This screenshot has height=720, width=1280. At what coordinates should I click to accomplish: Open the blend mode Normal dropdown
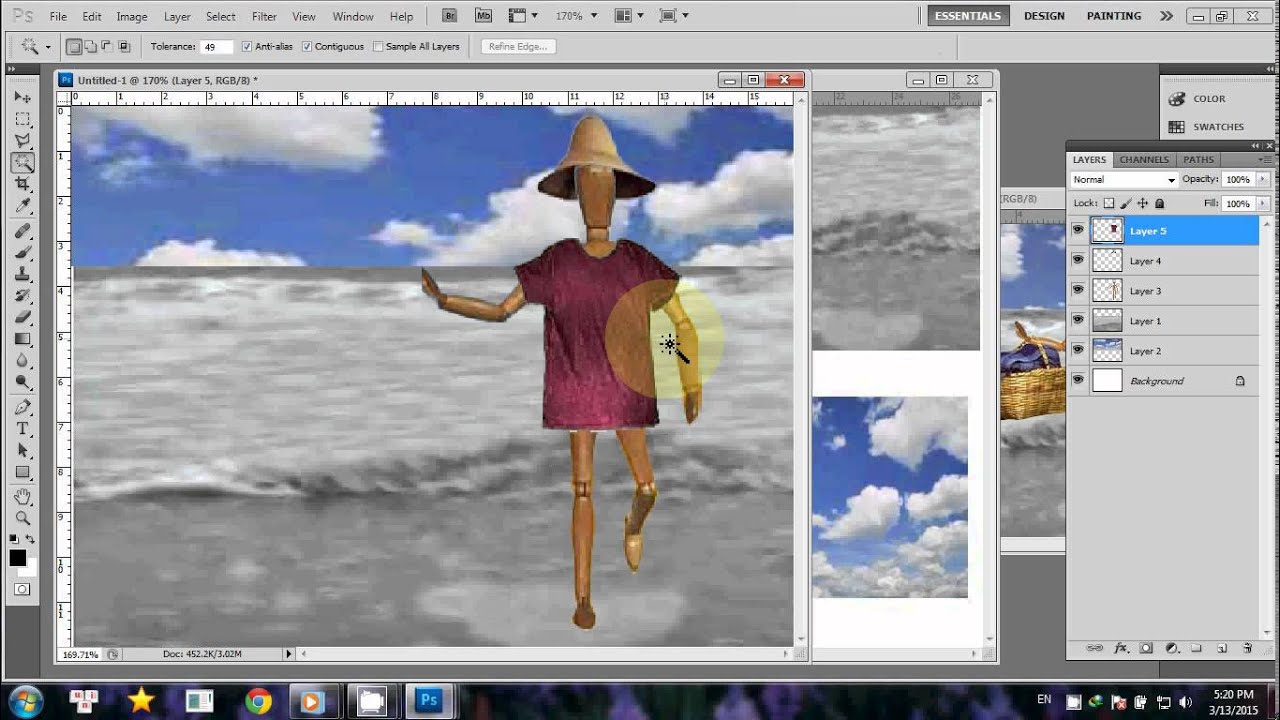1124,180
